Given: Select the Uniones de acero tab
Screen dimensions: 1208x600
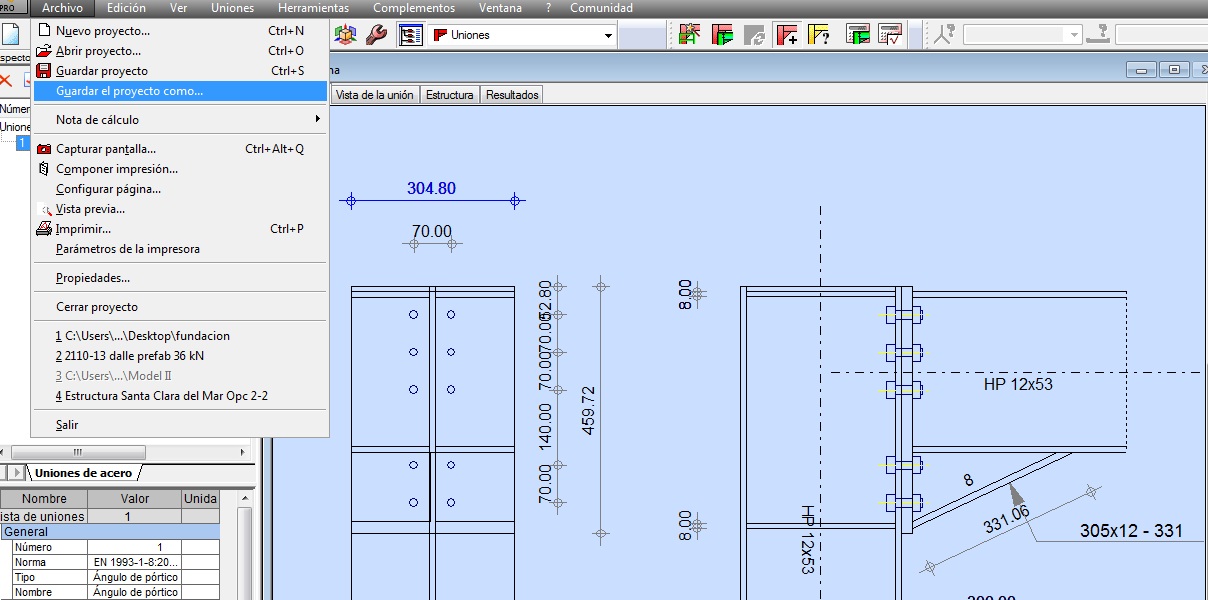Looking at the screenshot, I should click(x=85, y=473).
